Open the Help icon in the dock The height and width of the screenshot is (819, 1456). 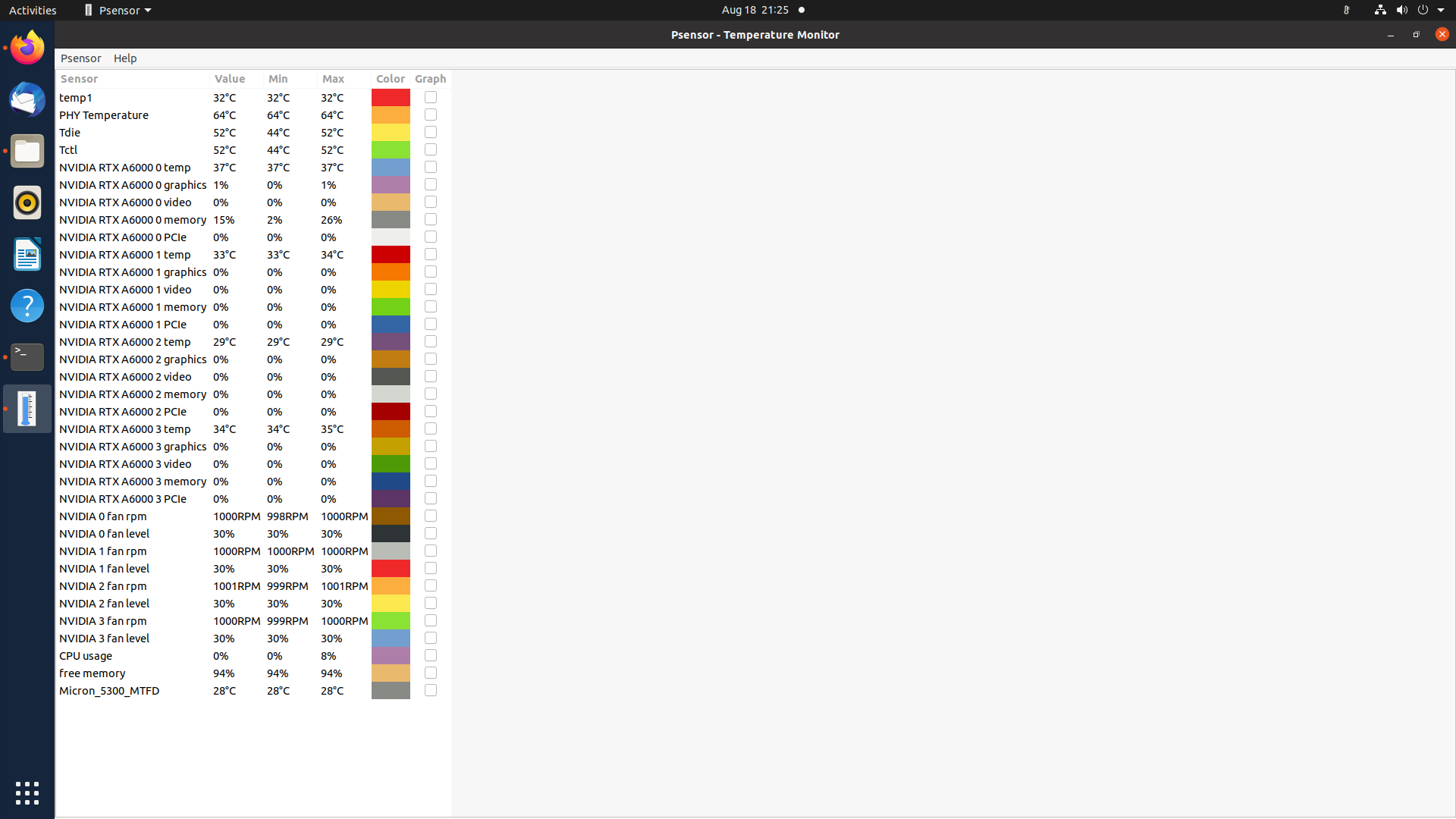pyautogui.click(x=27, y=306)
